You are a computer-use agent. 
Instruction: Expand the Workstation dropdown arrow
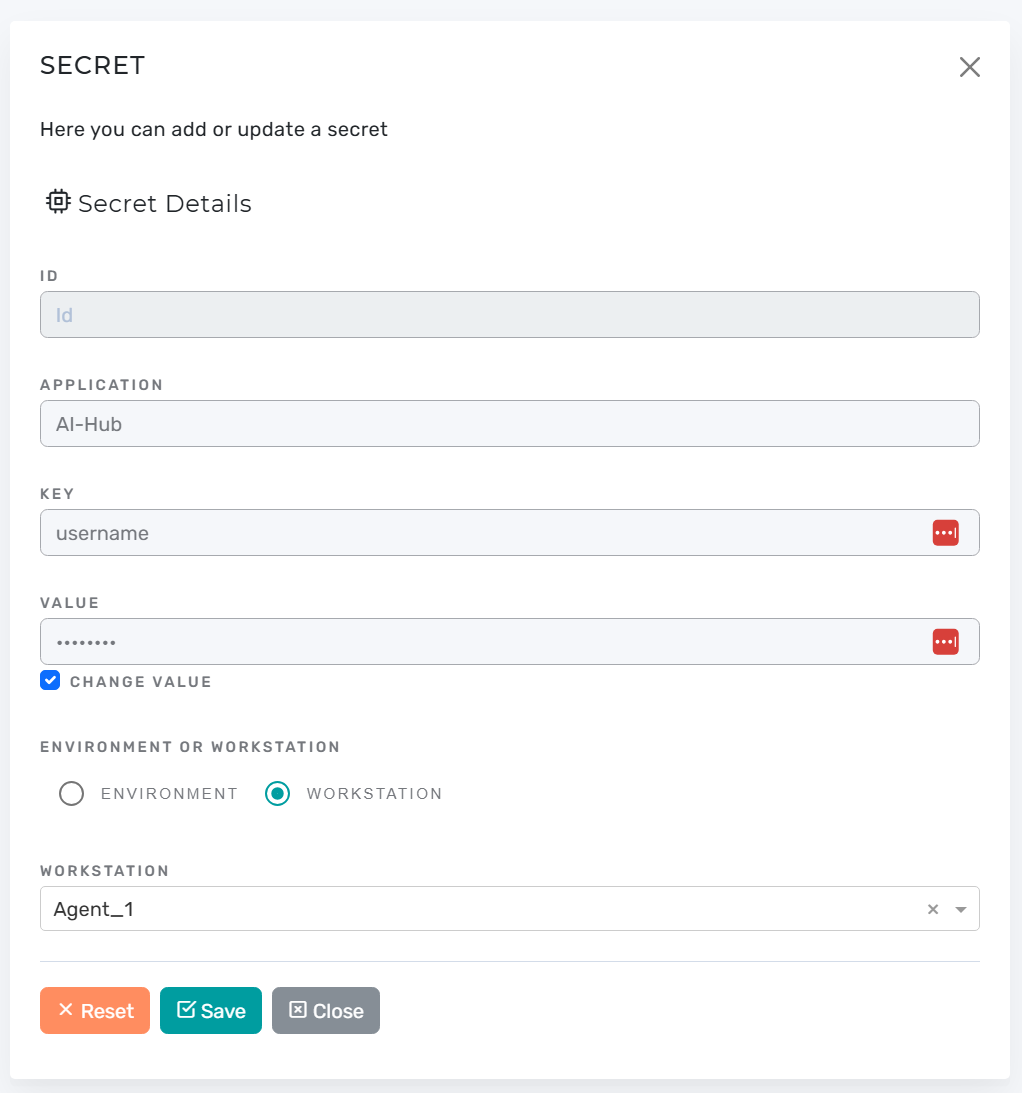[x=961, y=909]
